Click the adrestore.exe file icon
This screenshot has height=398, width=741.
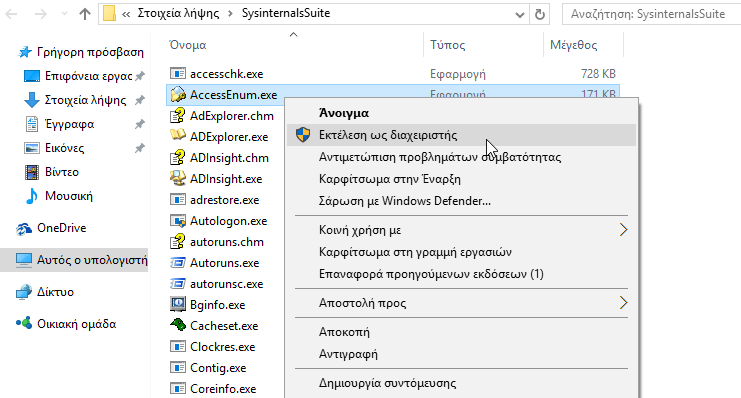click(x=178, y=199)
